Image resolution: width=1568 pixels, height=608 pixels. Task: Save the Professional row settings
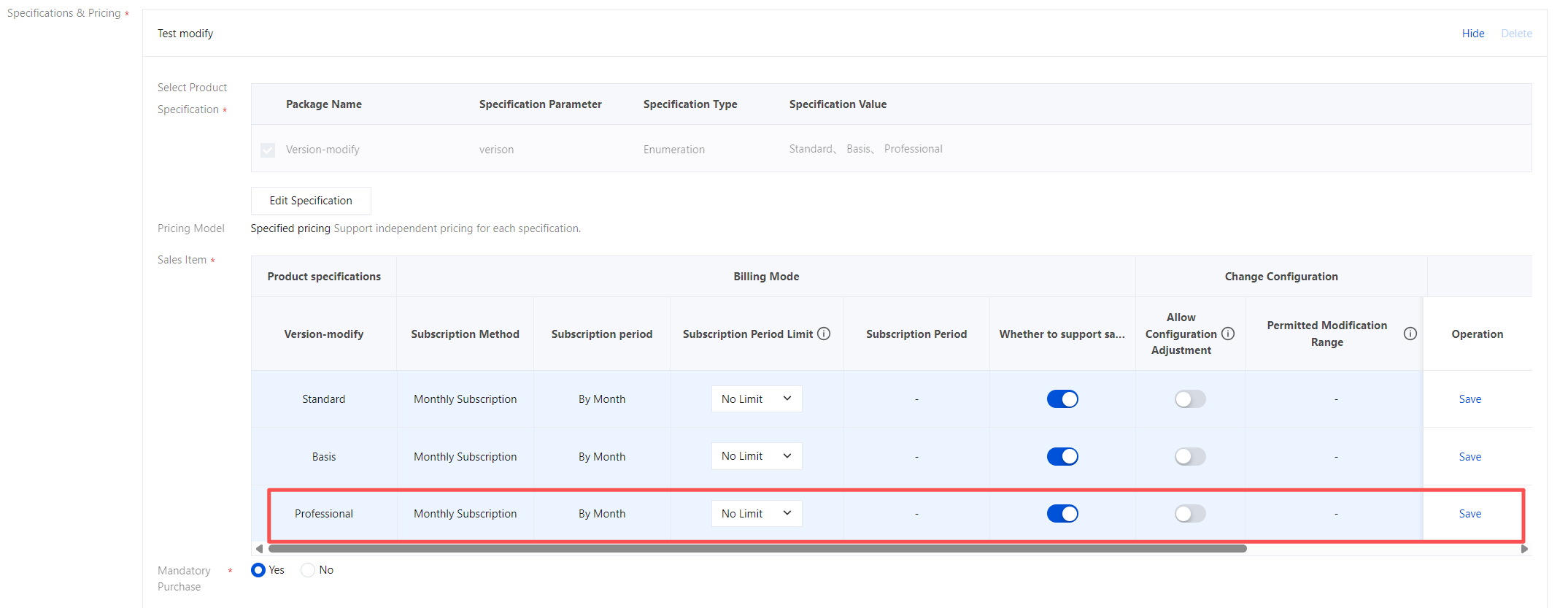[1469, 514]
